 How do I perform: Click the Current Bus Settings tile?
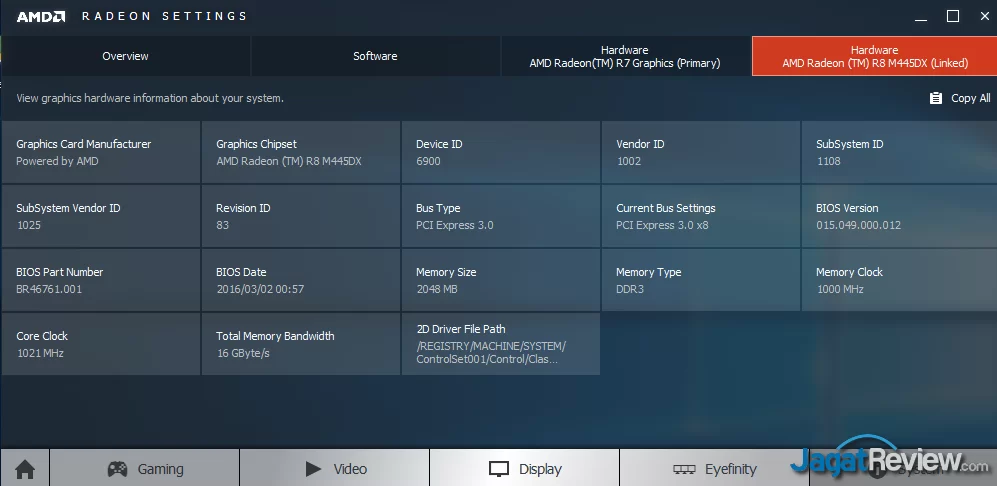coord(700,216)
